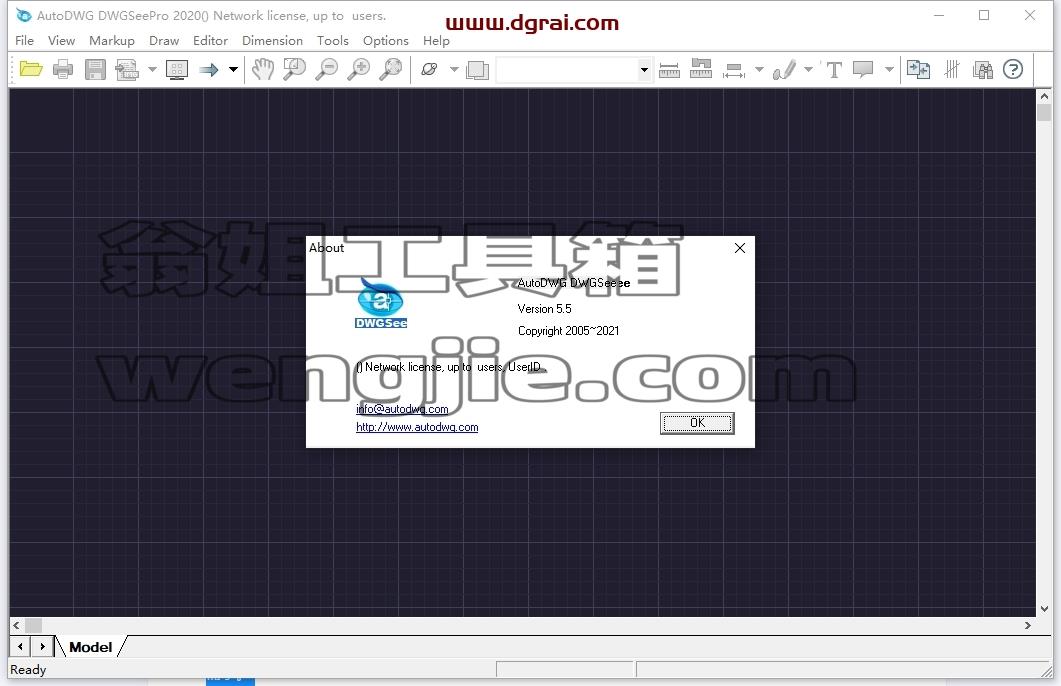Viewport: 1061px width, 686px height.
Task: Click the tally marks count icon
Action: (952, 69)
